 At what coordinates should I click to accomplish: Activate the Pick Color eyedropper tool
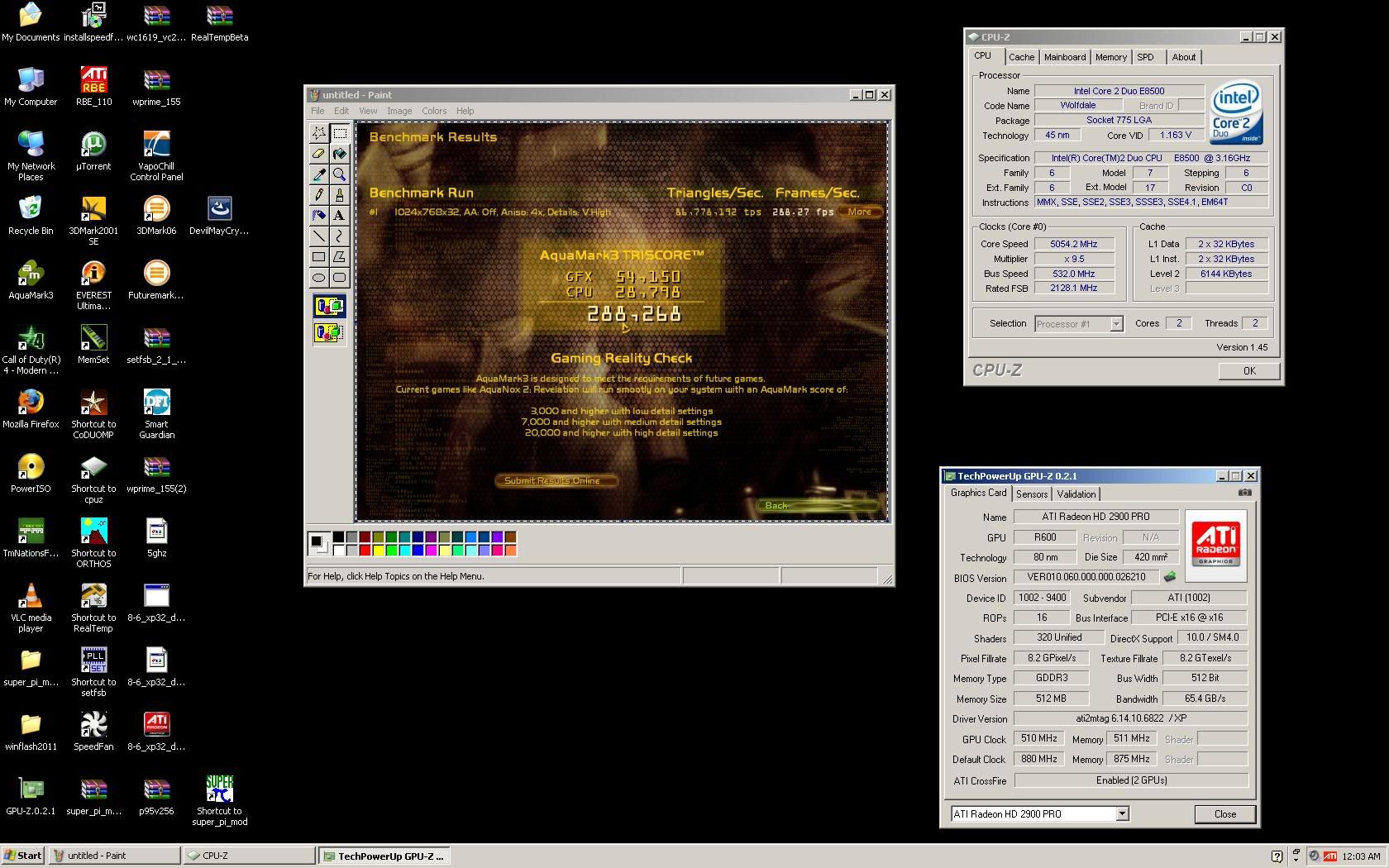pos(318,174)
